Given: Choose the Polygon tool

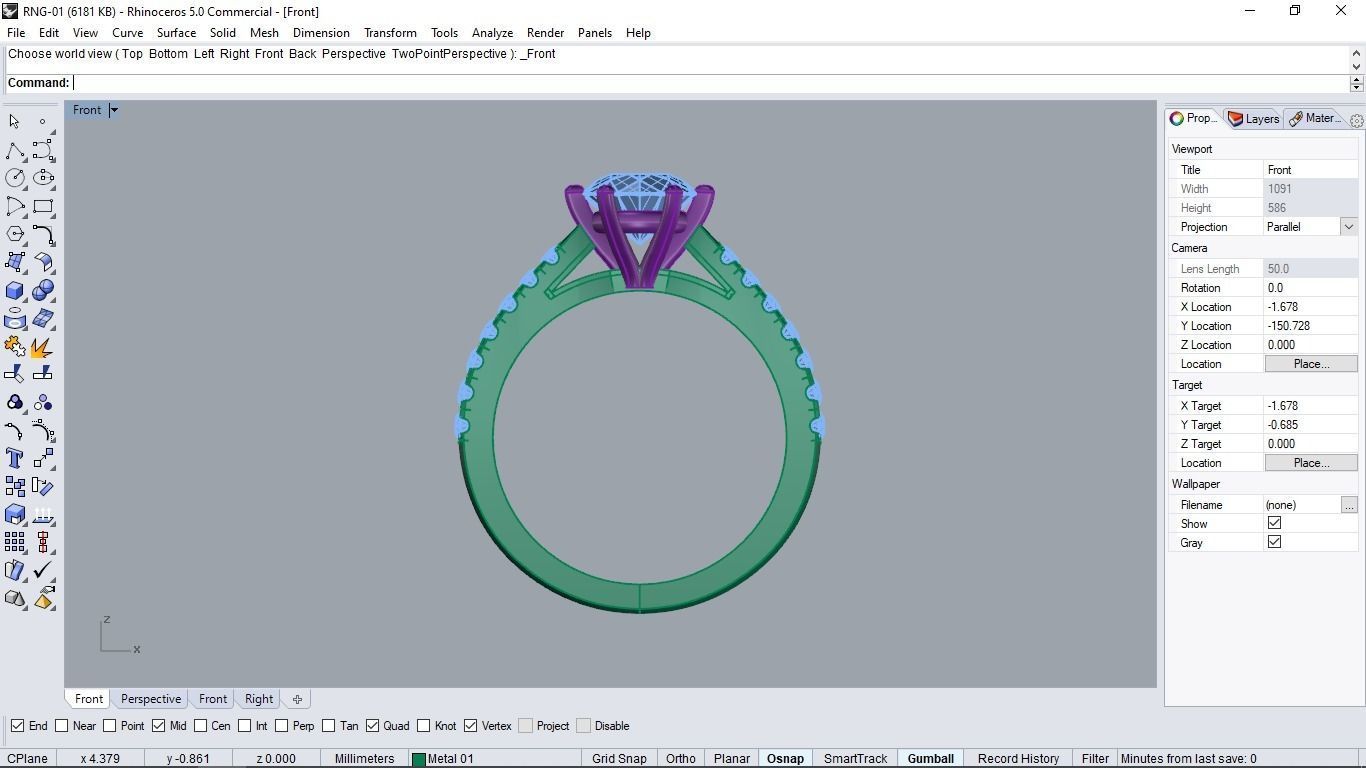Looking at the screenshot, I should tap(14, 234).
